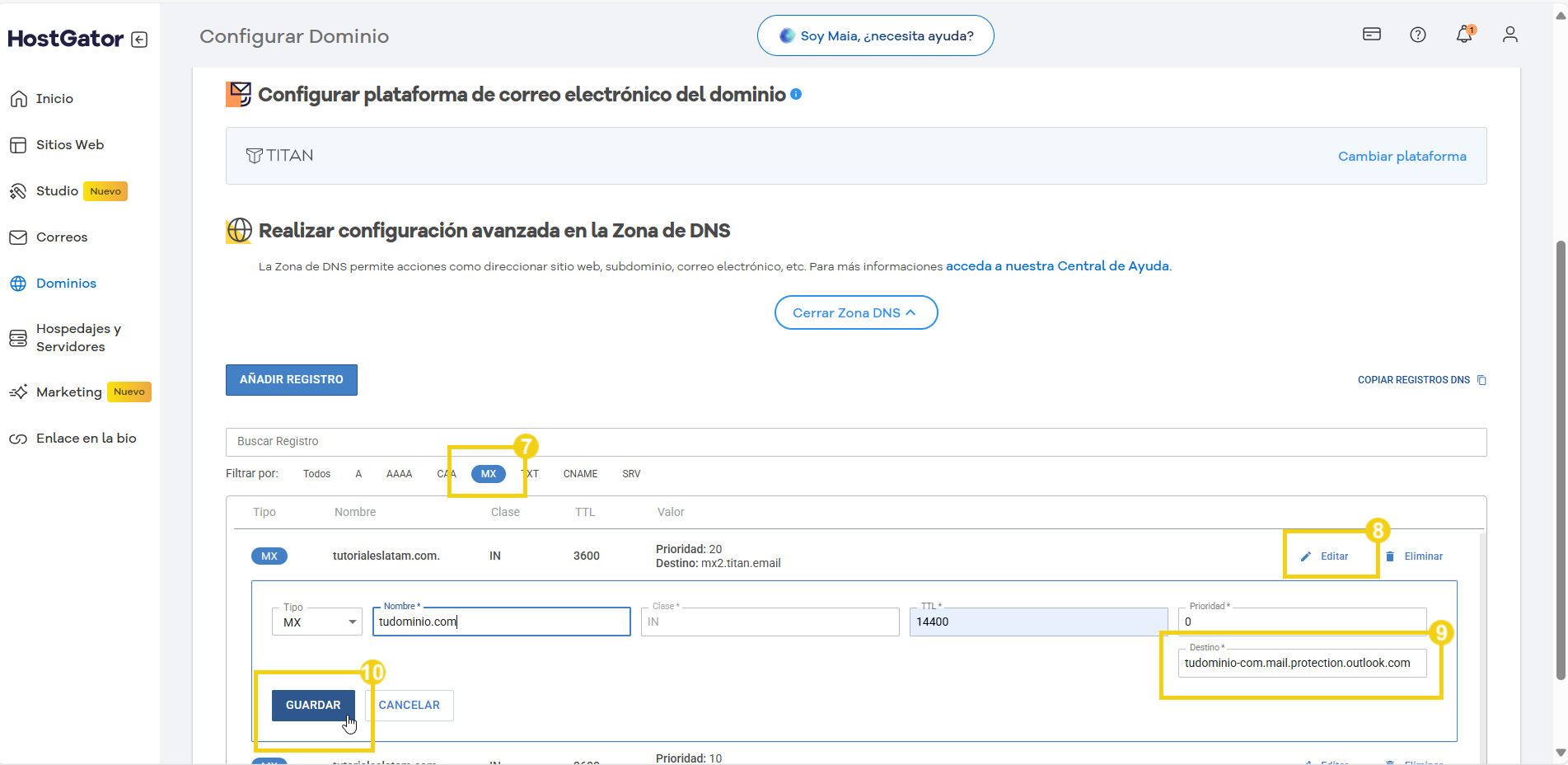1568x765 pixels.
Task: Click the vertical page scrollbar
Action: [x=1560, y=460]
